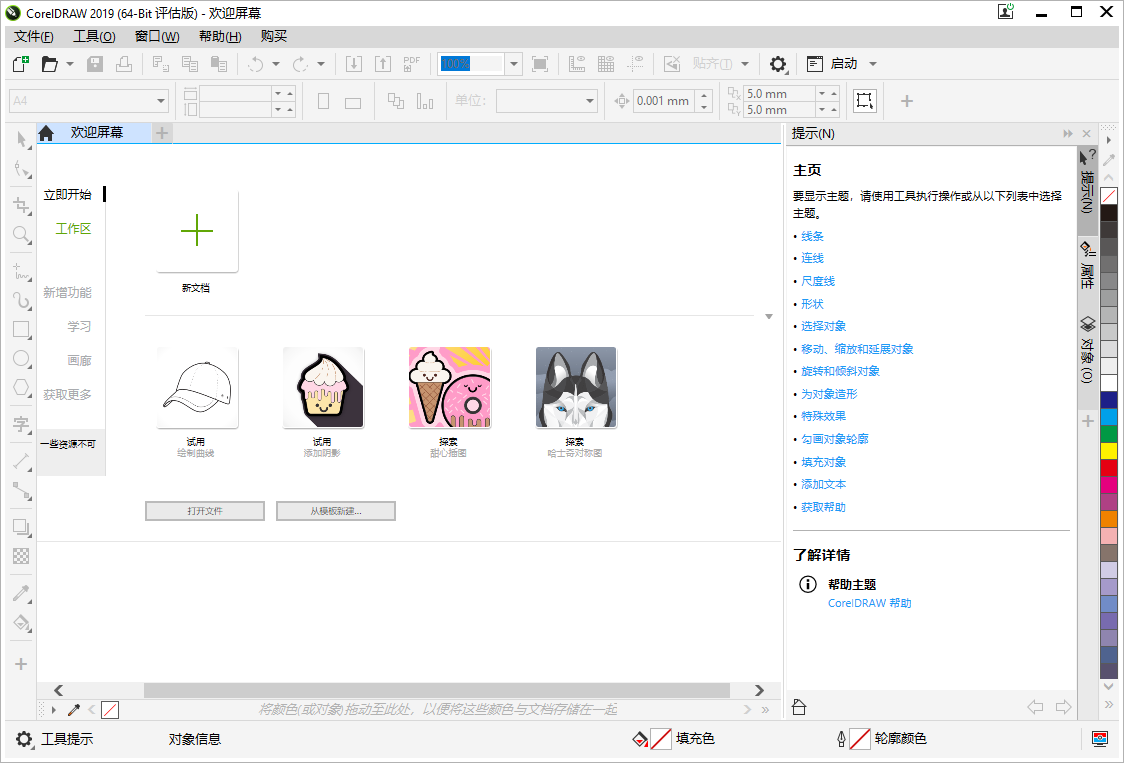The width and height of the screenshot is (1124, 763).
Task: Click the Print icon
Action: pos(124,64)
